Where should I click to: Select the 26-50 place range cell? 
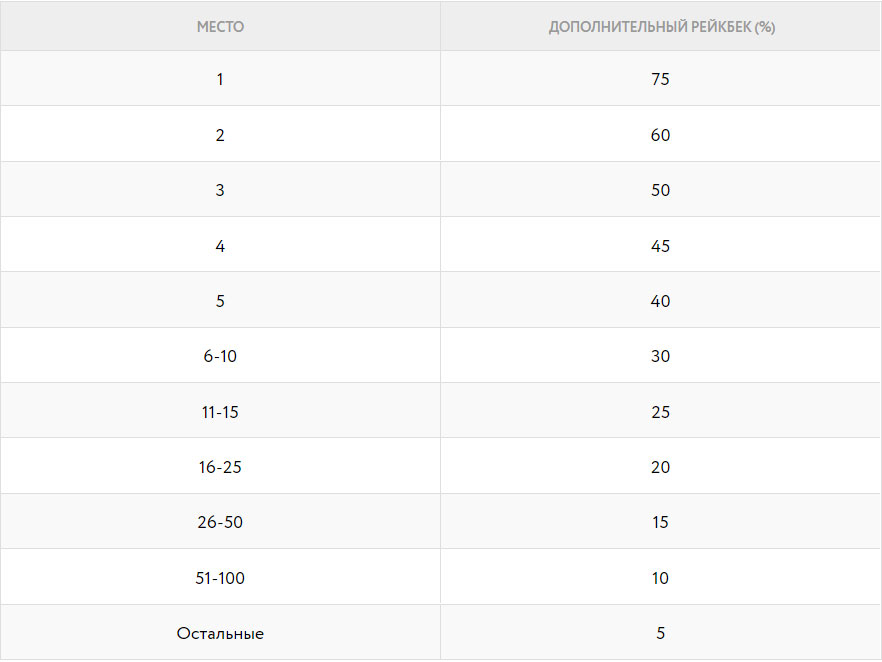(x=220, y=522)
